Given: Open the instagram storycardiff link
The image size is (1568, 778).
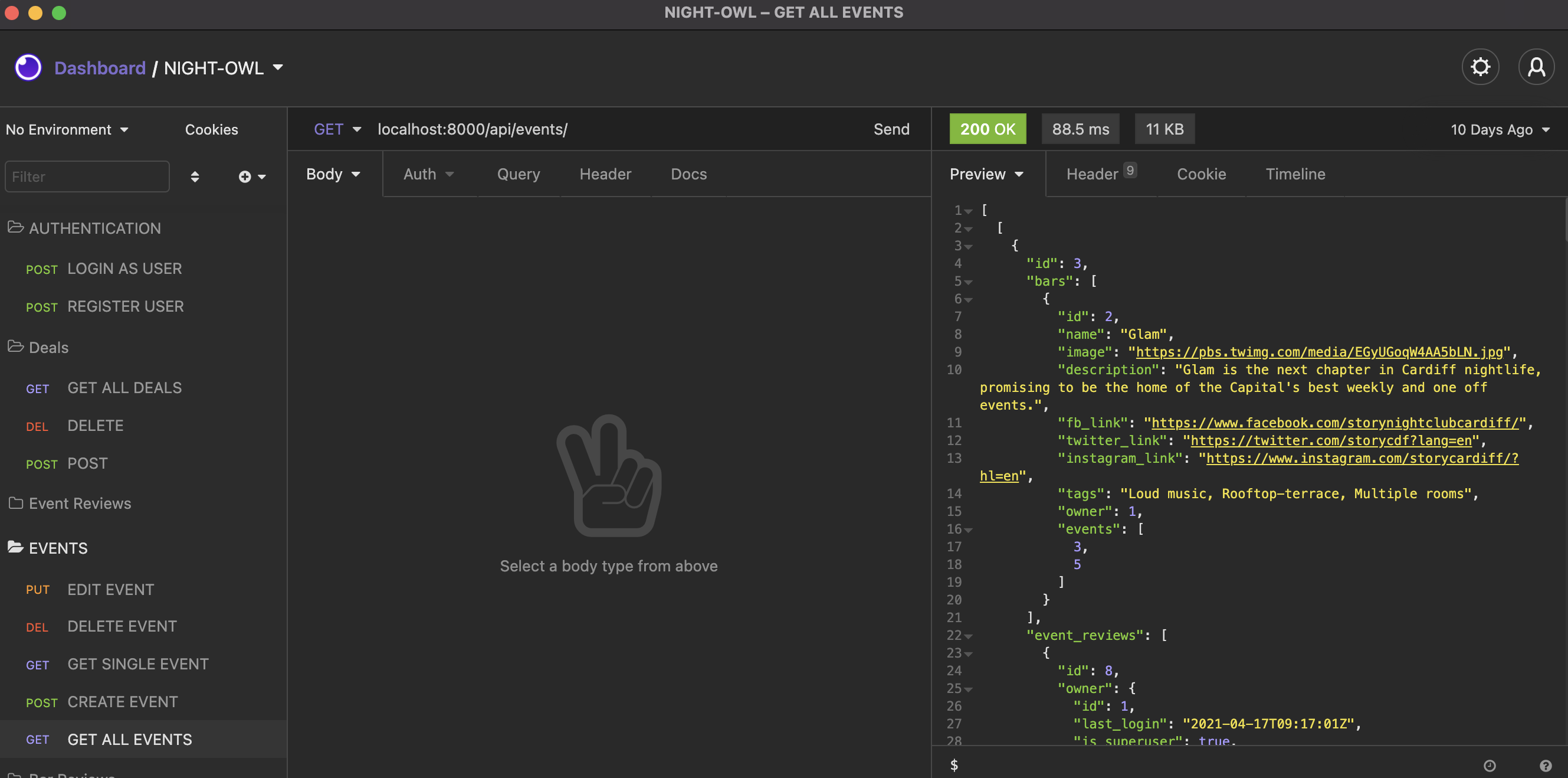Looking at the screenshot, I should (x=1362, y=458).
